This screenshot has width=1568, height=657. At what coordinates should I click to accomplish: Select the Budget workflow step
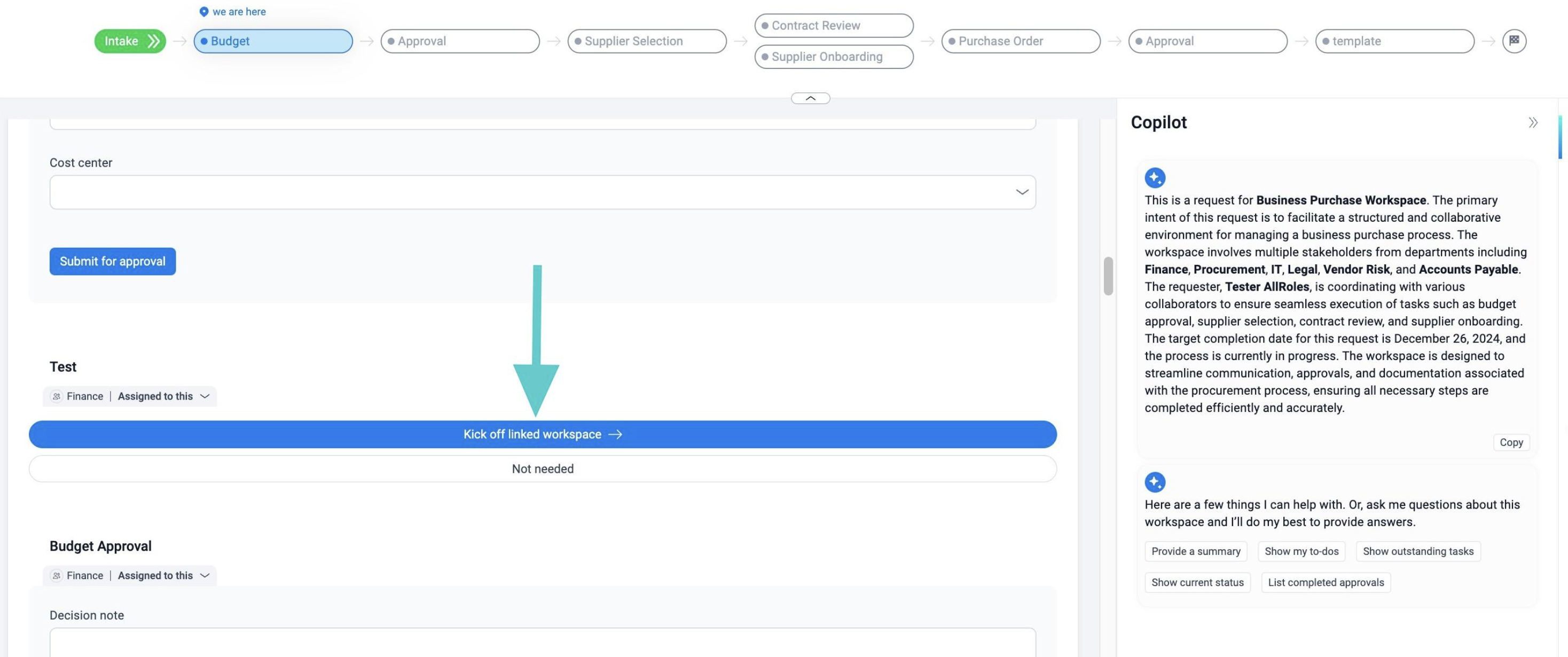coord(273,41)
